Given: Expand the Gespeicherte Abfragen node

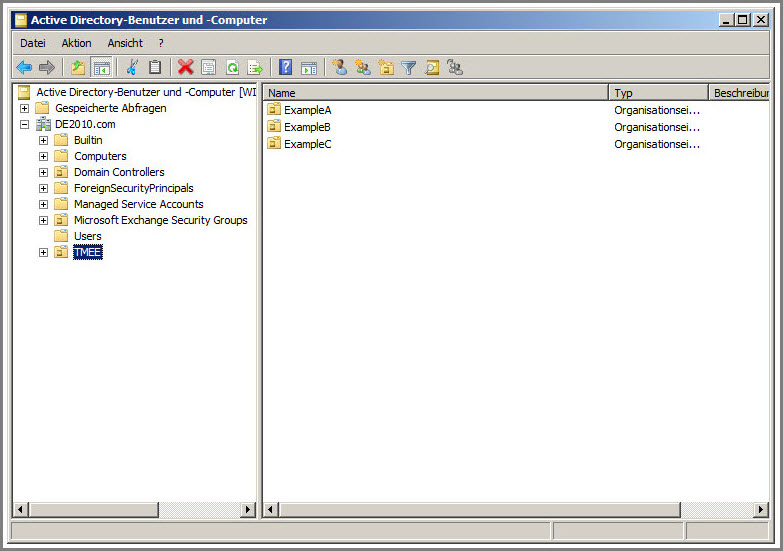Looking at the screenshot, I should click(x=24, y=108).
